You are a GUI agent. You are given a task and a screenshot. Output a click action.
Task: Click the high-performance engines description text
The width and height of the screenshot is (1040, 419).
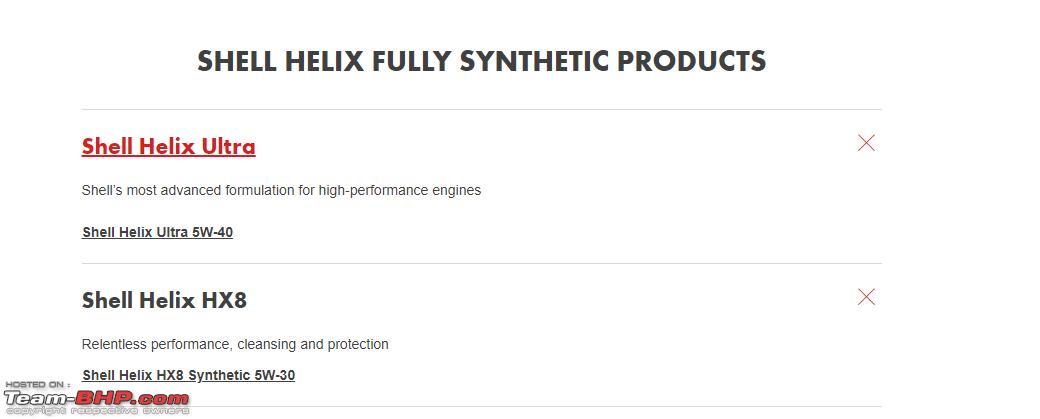point(400,191)
